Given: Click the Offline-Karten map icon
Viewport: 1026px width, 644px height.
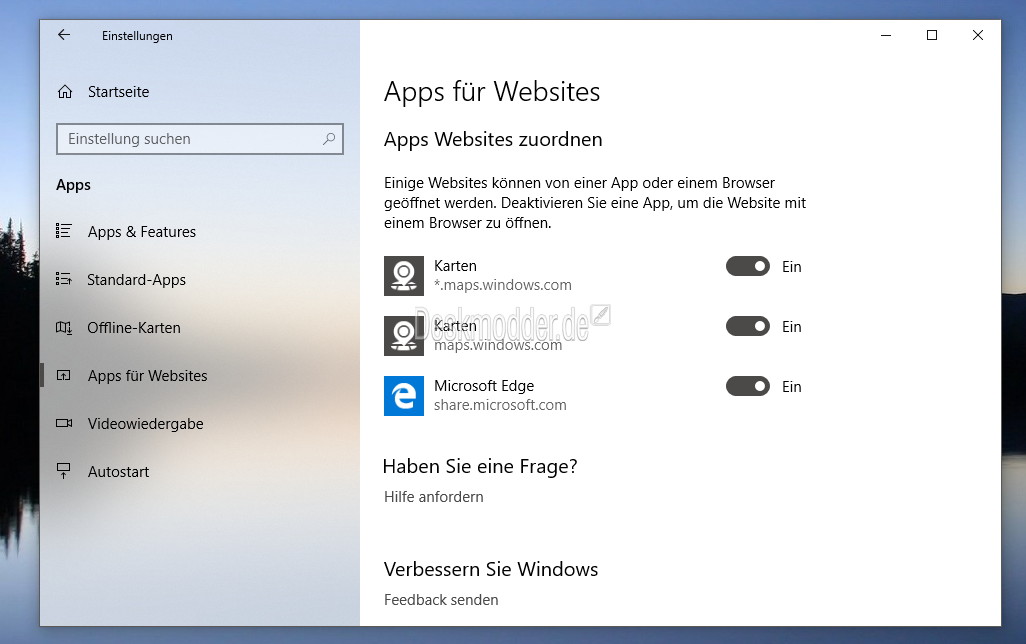Looking at the screenshot, I should [63, 327].
